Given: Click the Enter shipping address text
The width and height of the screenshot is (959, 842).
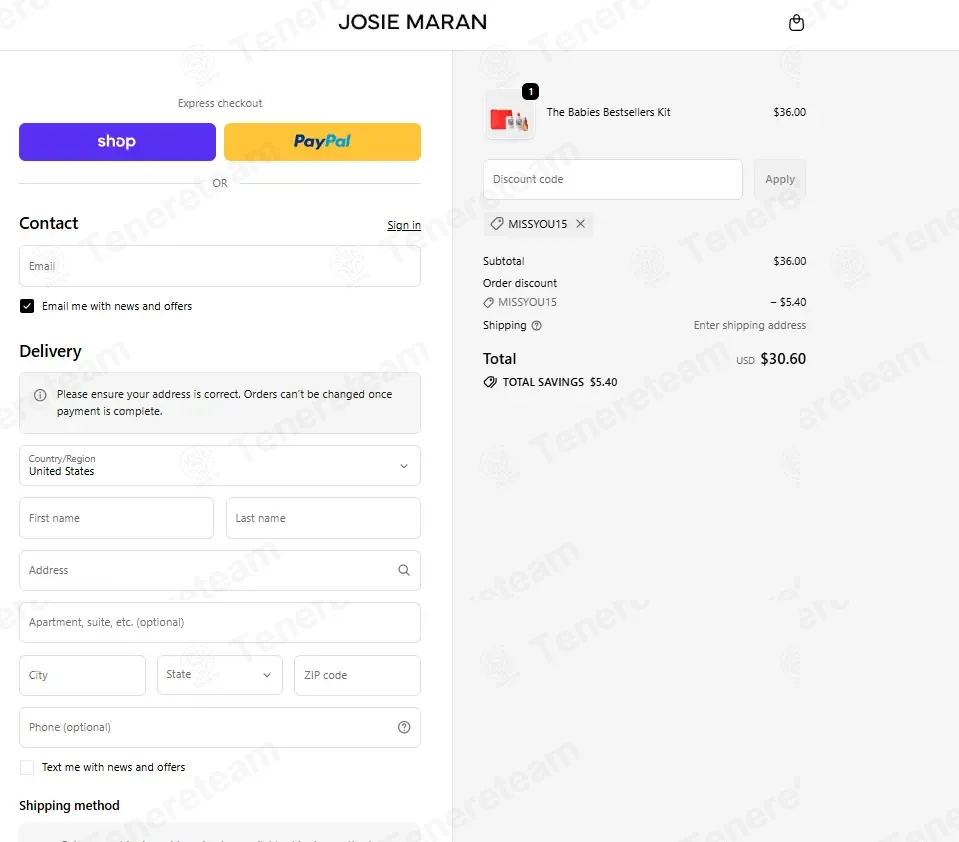Looking at the screenshot, I should [749, 325].
